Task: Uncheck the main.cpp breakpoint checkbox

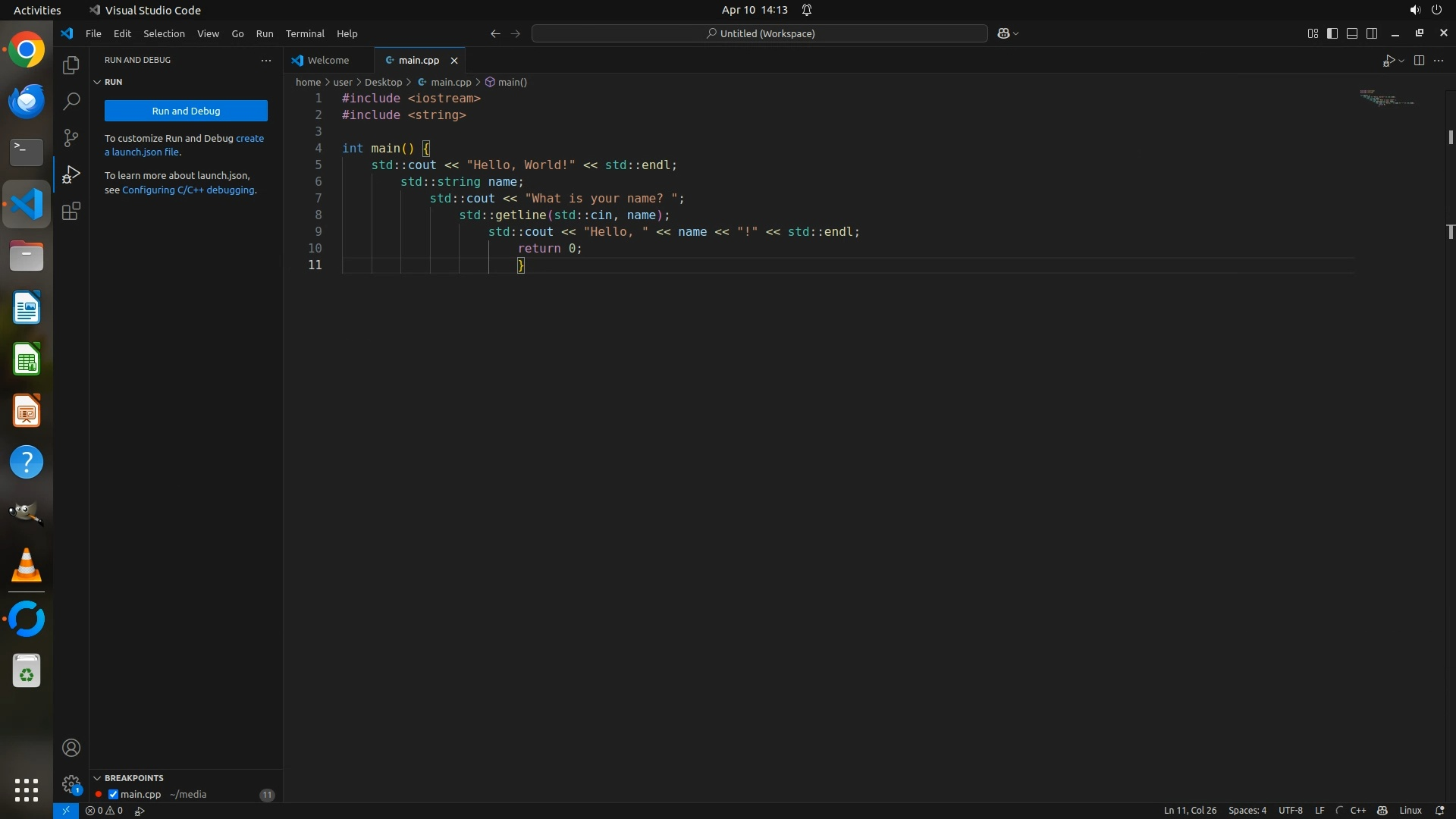Action: pyautogui.click(x=113, y=794)
